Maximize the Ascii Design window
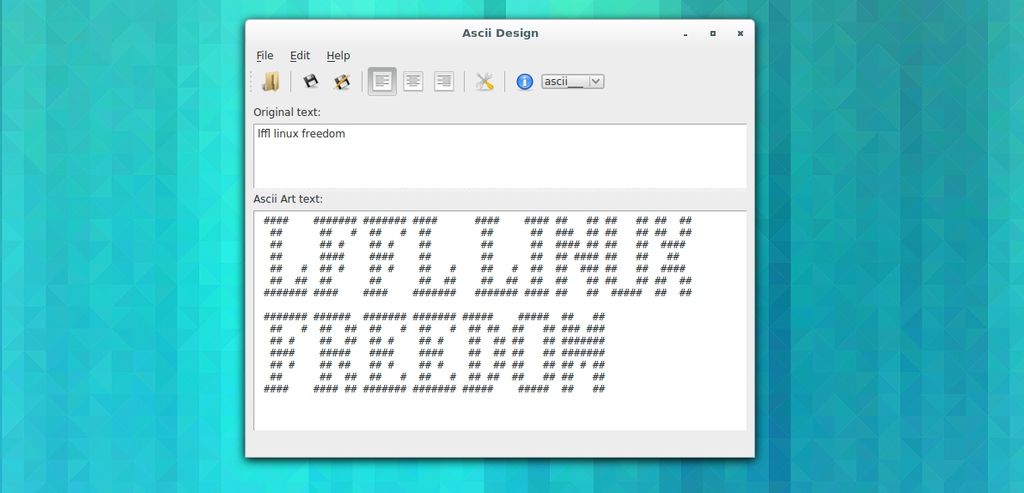This screenshot has height=493, width=1024. coord(713,33)
